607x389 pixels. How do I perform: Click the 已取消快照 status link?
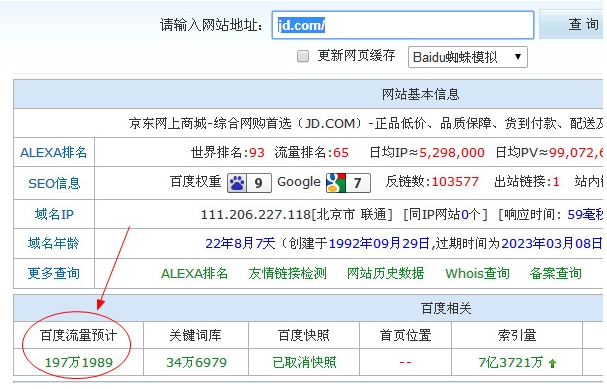pyautogui.click(x=304, y=363)
